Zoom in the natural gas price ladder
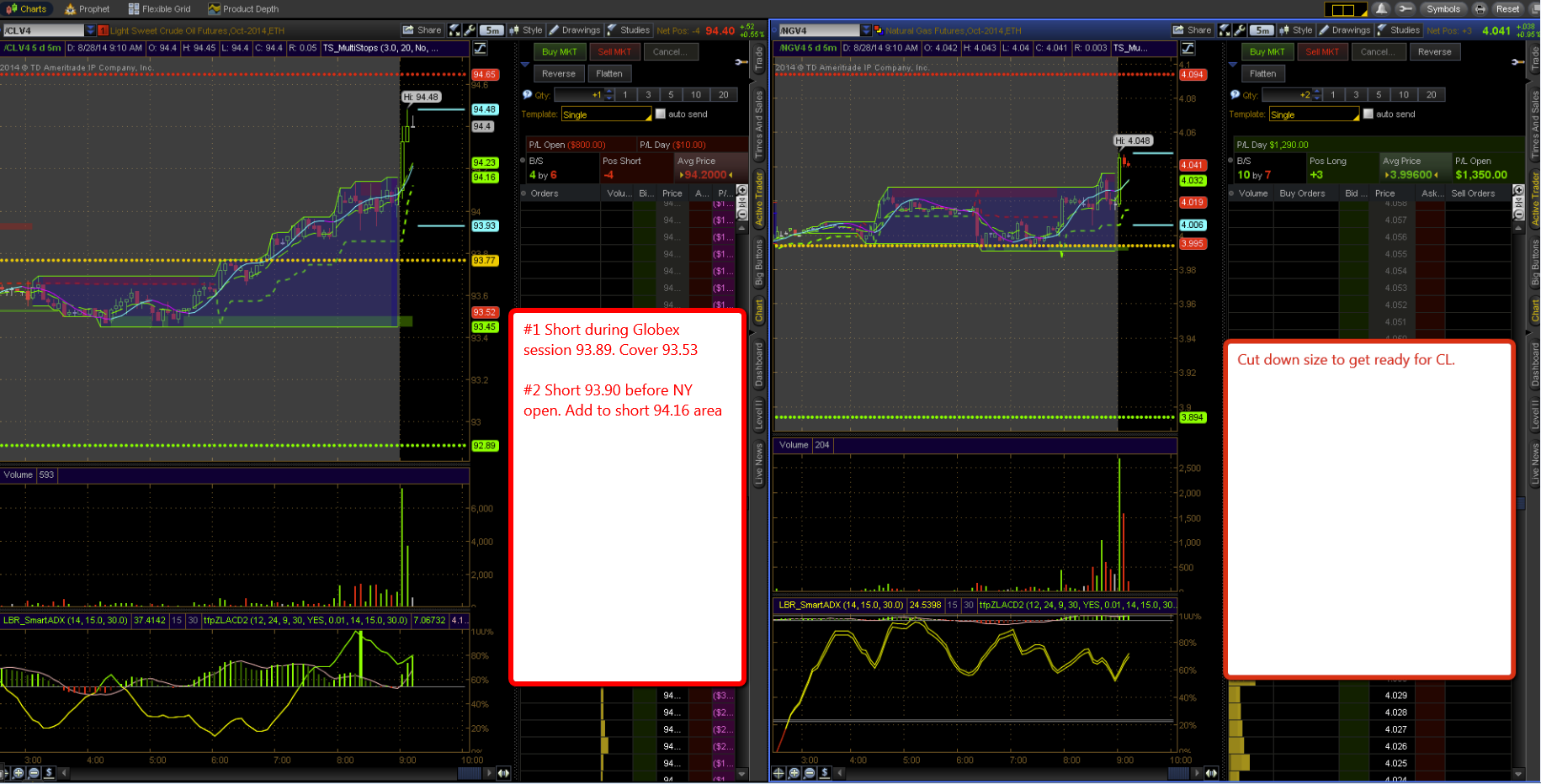 pos(1518,190)
